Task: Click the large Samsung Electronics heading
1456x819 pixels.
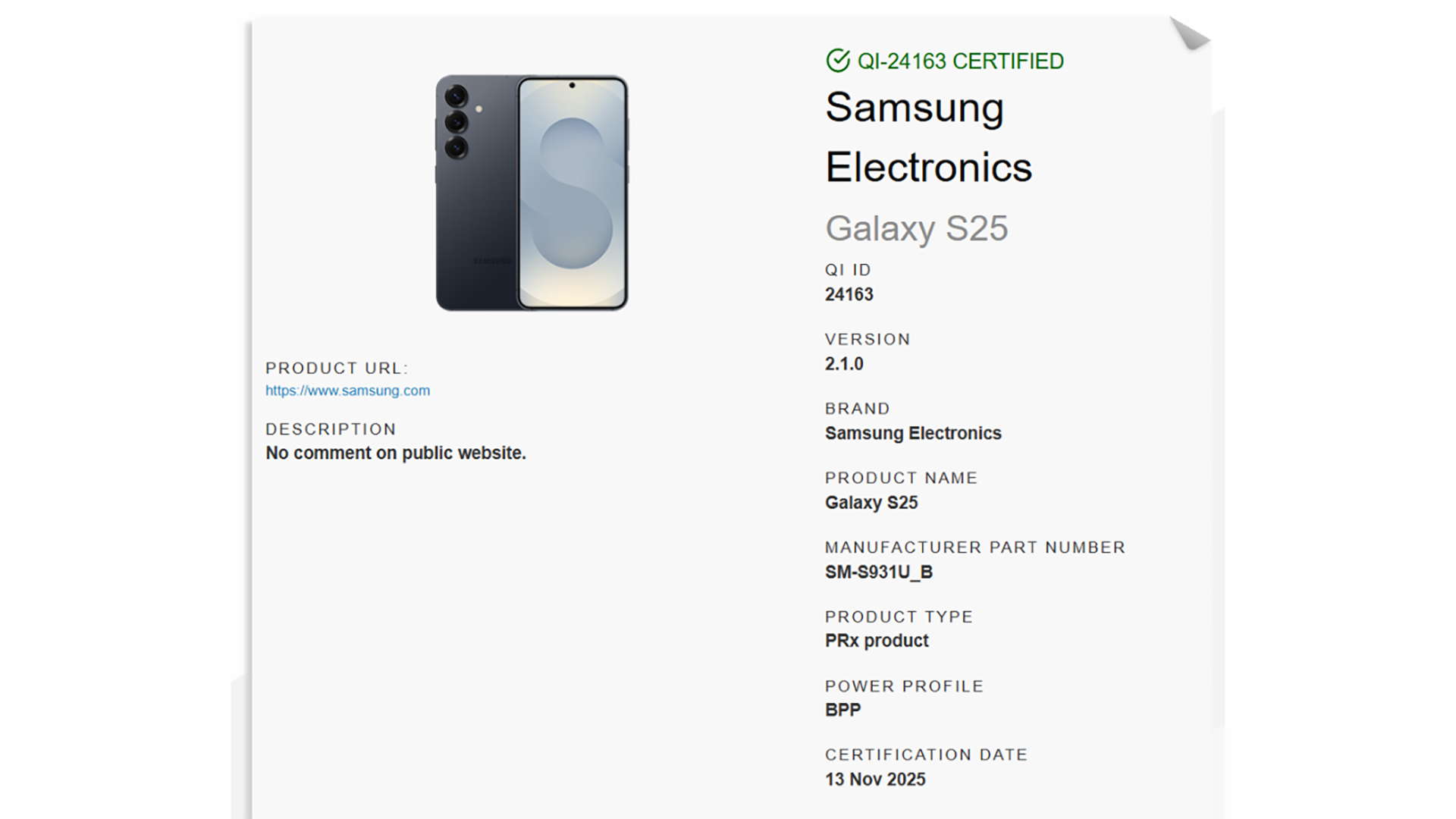Action: pyautogui.click(x=928, y=137)
